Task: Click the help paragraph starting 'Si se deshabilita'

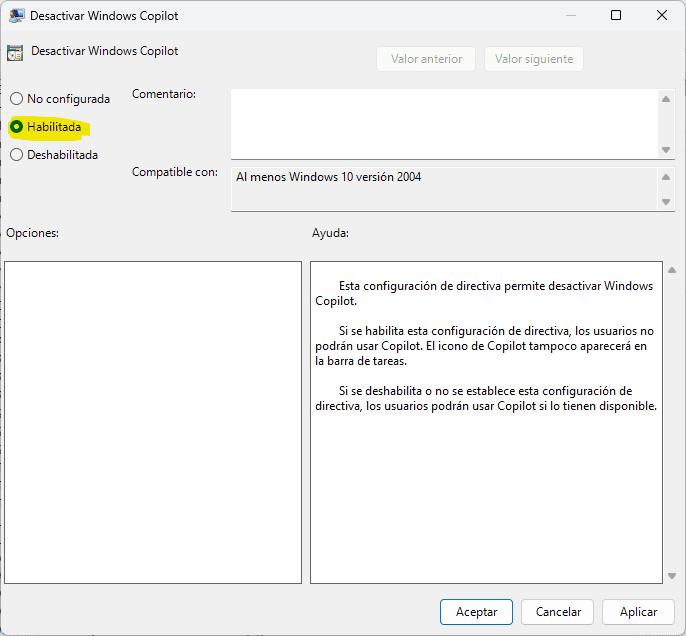Action: click(486, 398)
